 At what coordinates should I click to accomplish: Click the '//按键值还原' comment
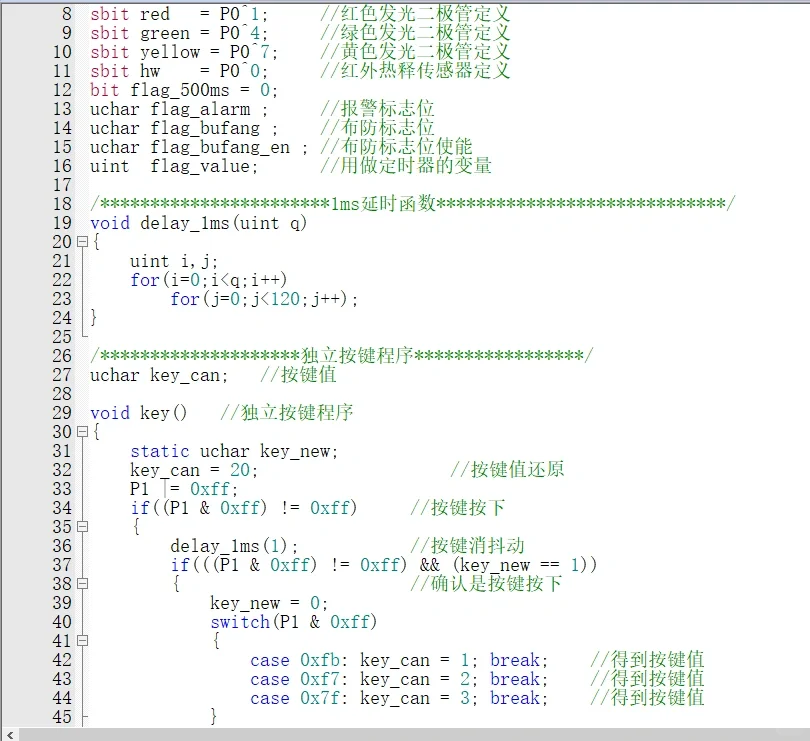point(507,470)
